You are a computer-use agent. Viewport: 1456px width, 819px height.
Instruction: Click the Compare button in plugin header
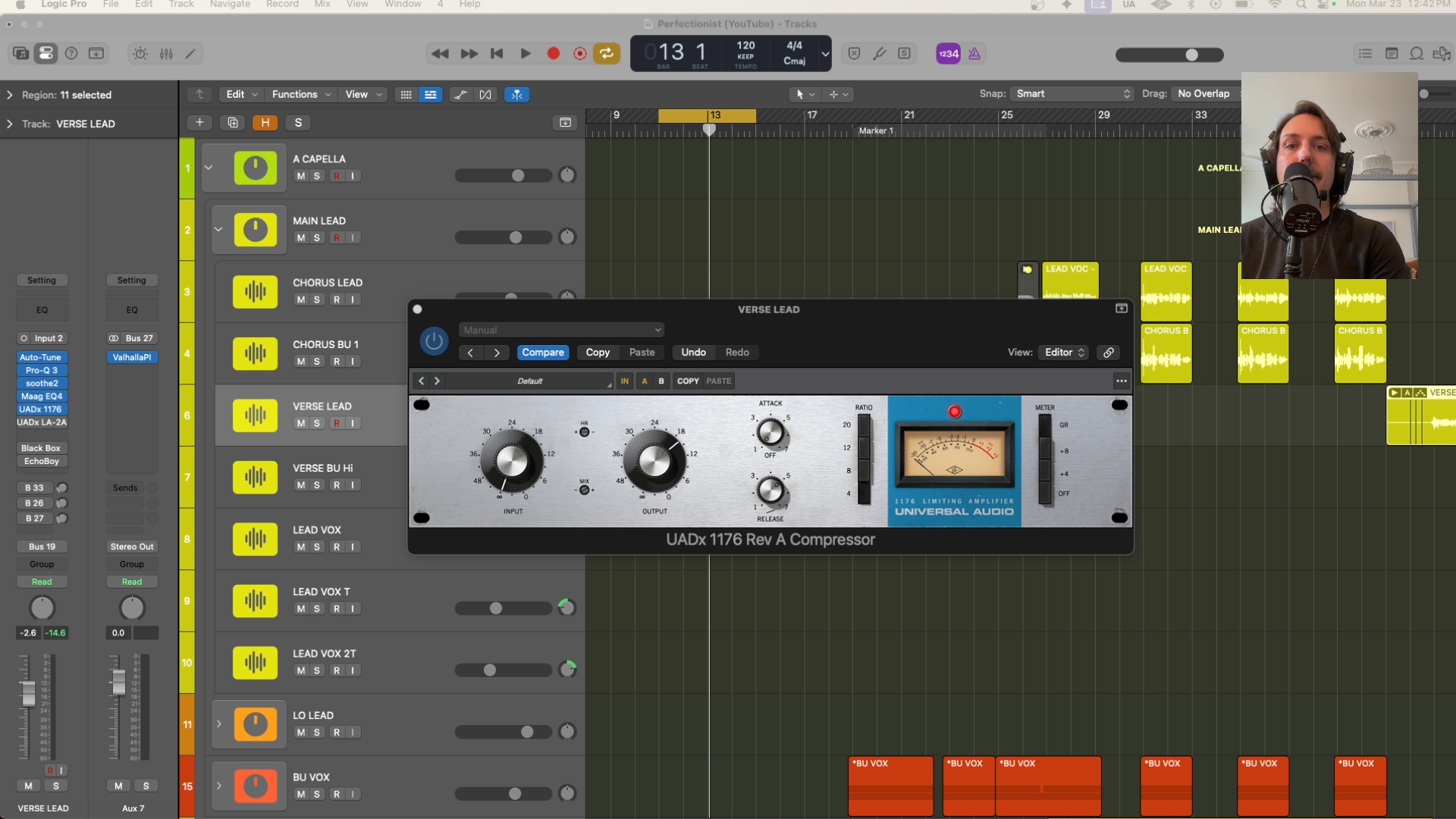point(543,353)
